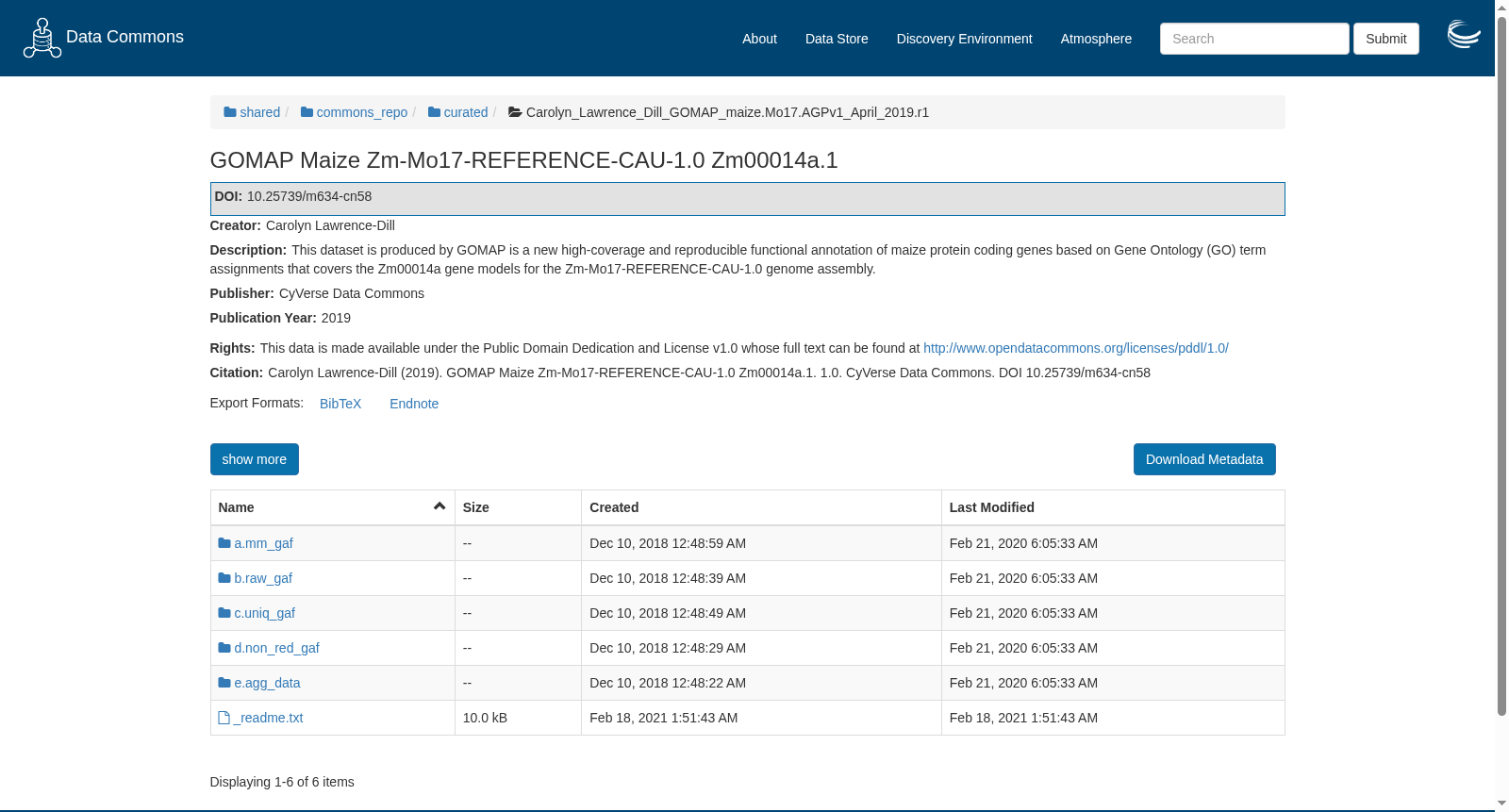Click the scrollbar up arrow
The image size is (1509, 812).
[1501, 8]
